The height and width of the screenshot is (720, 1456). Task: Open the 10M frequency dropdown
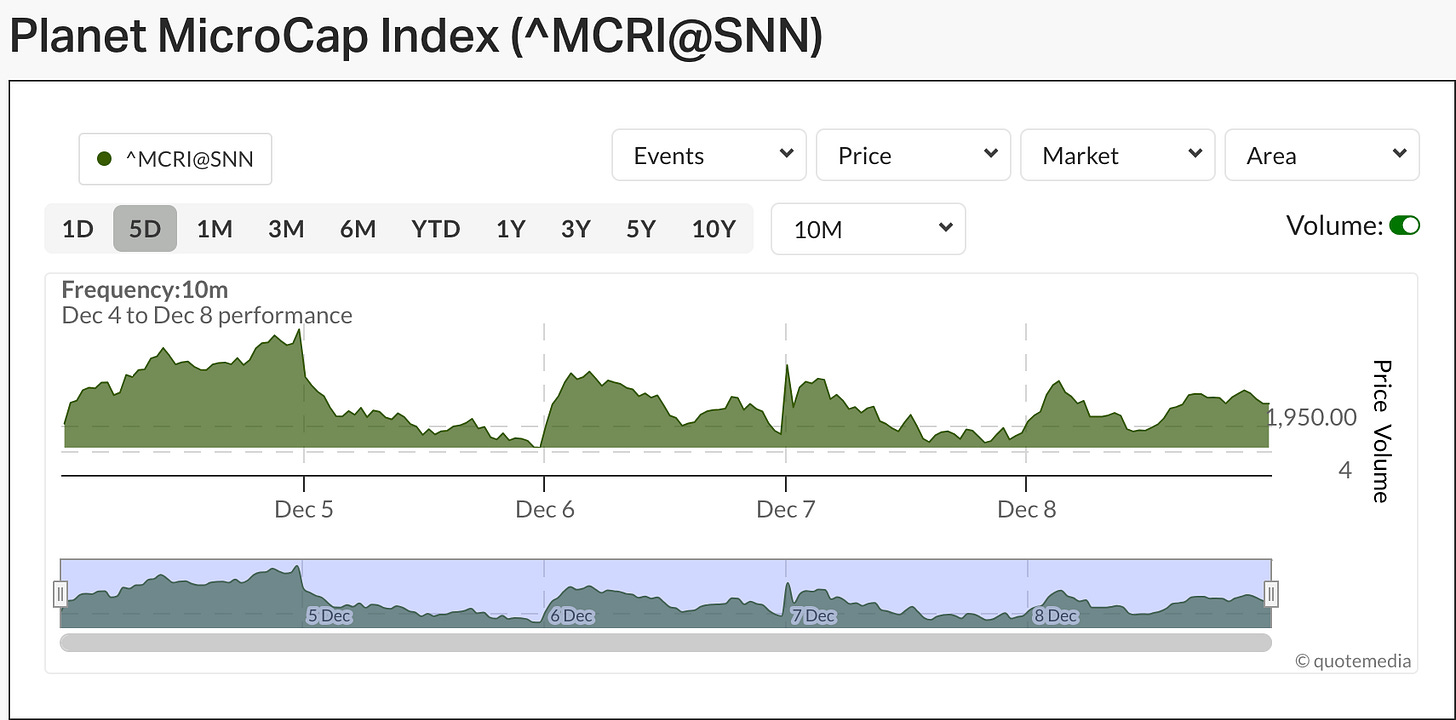(x=868, y=229)
